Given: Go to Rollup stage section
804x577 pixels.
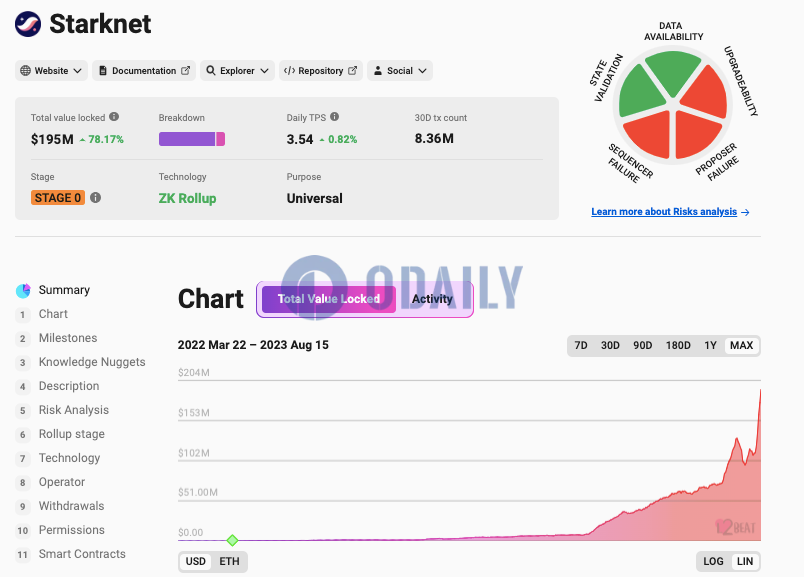Looking at the screenshot, I should point(72,434).
